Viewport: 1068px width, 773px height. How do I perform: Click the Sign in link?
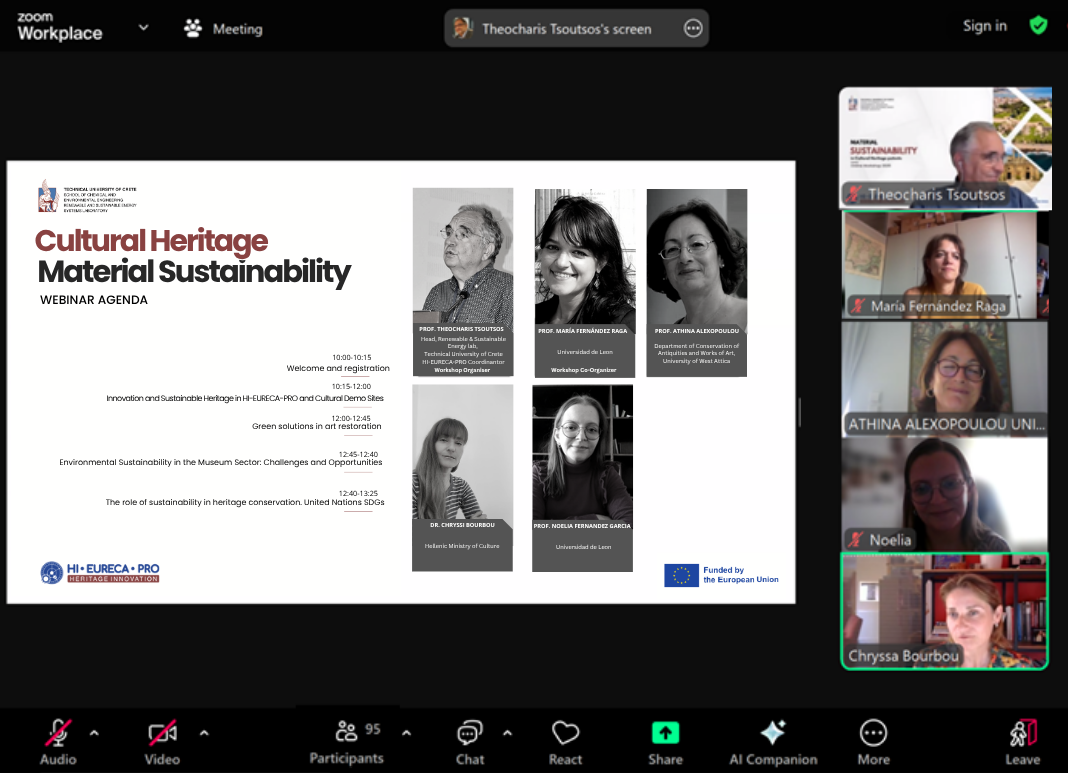pyautogui.click(x=985, y=25)
